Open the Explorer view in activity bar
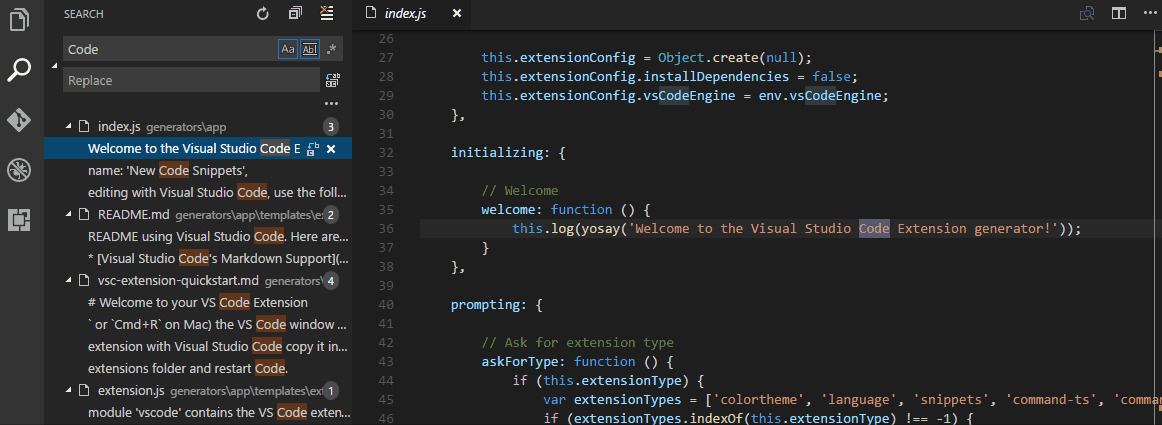 point(21,19)
